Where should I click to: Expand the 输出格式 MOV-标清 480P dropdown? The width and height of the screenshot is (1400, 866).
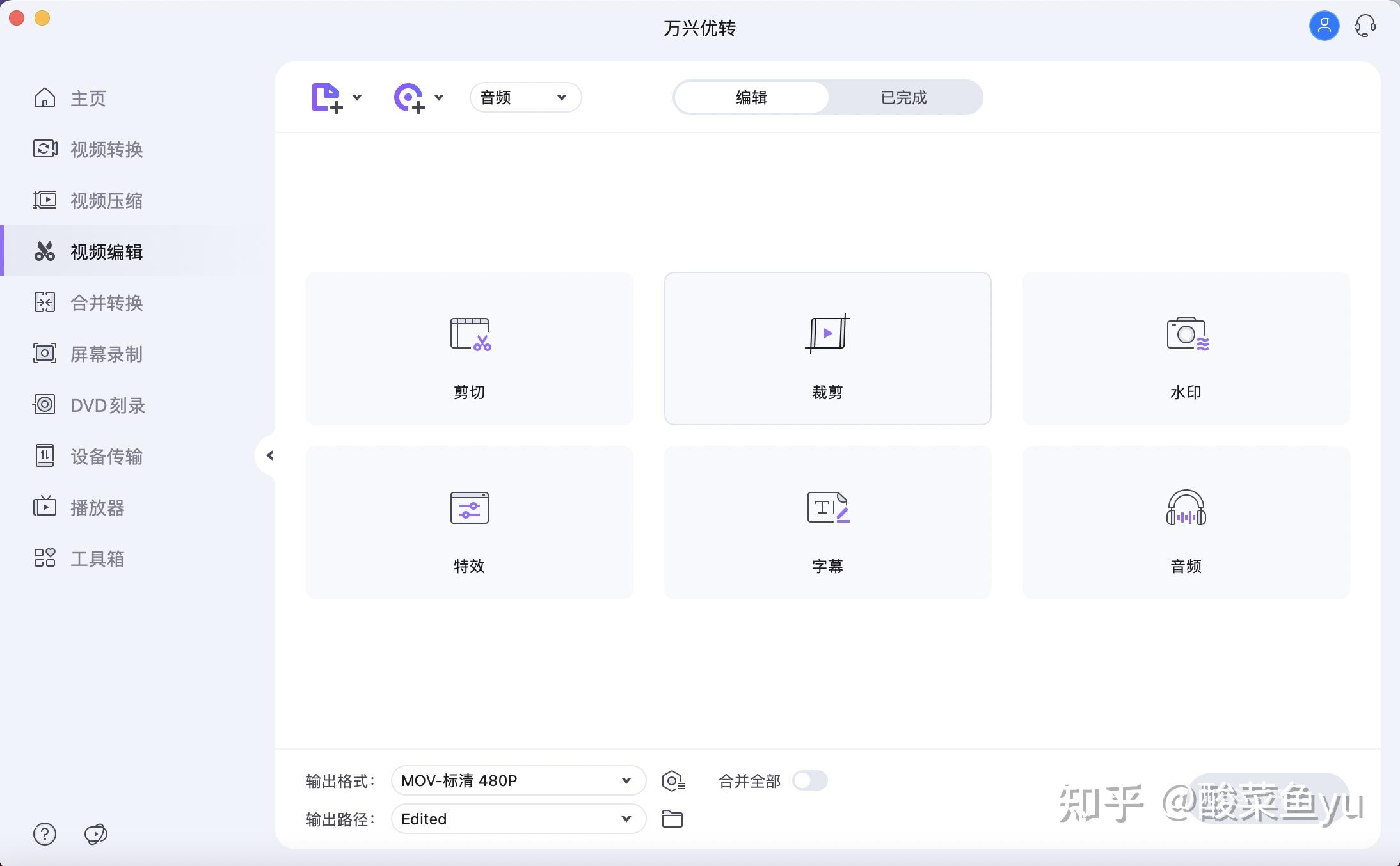pyautogui.click(x=518, y=781)
